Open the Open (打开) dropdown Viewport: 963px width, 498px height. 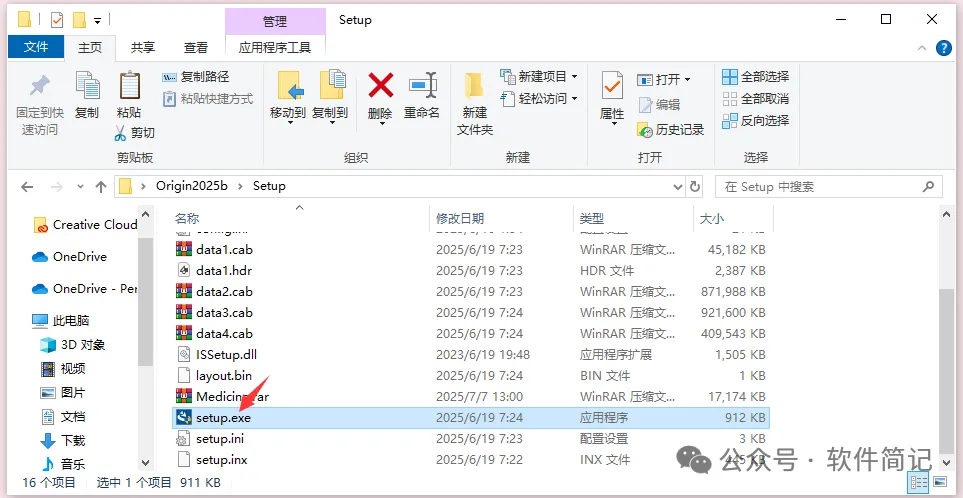664,80
